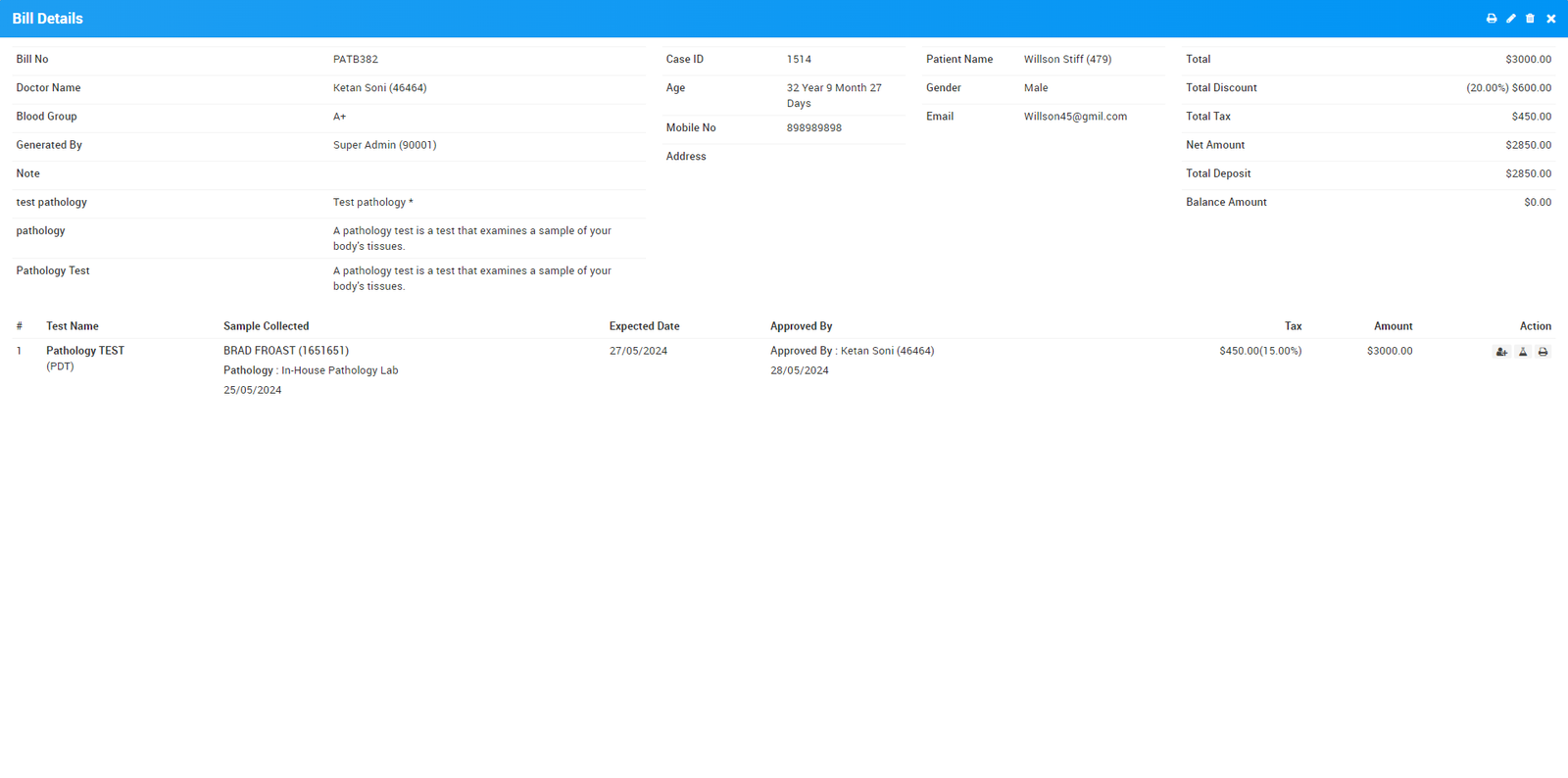Select the Pathology TEST test name

85,351
